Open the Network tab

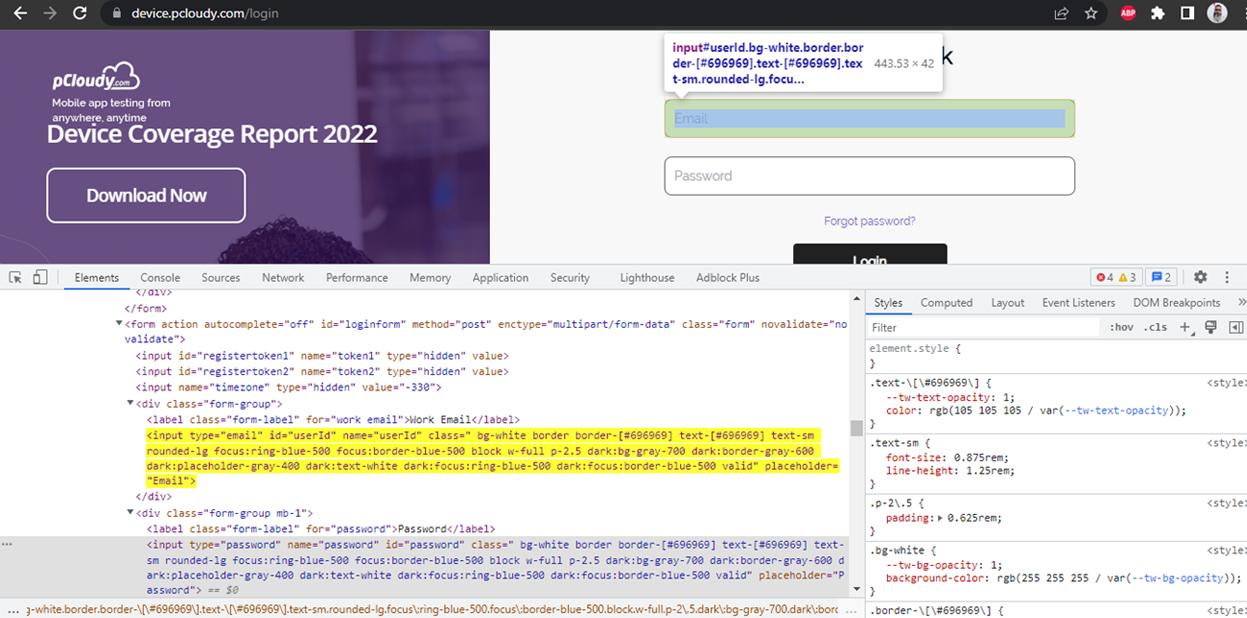(283, 277)
